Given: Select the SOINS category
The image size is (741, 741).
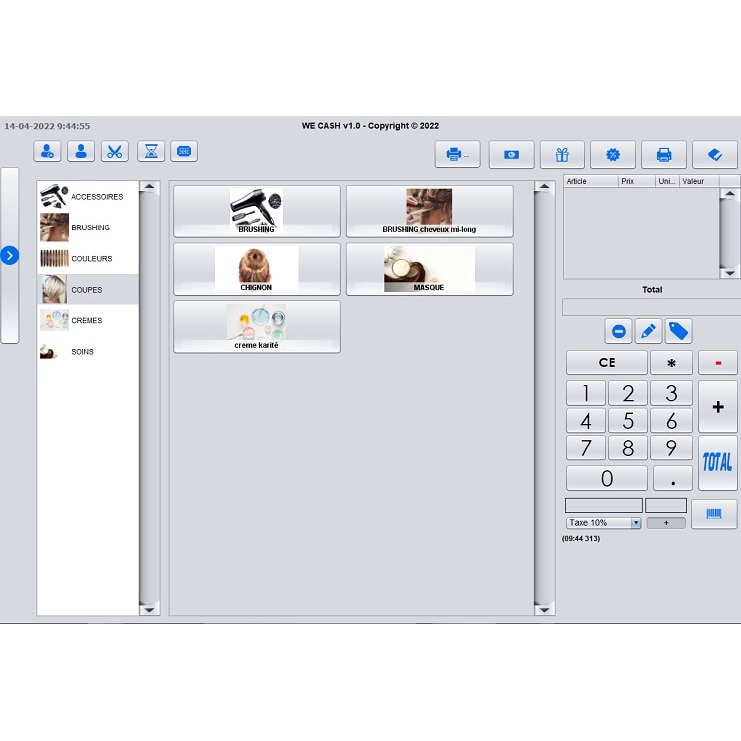Looking at the screenshot, I should pos(88,352).
